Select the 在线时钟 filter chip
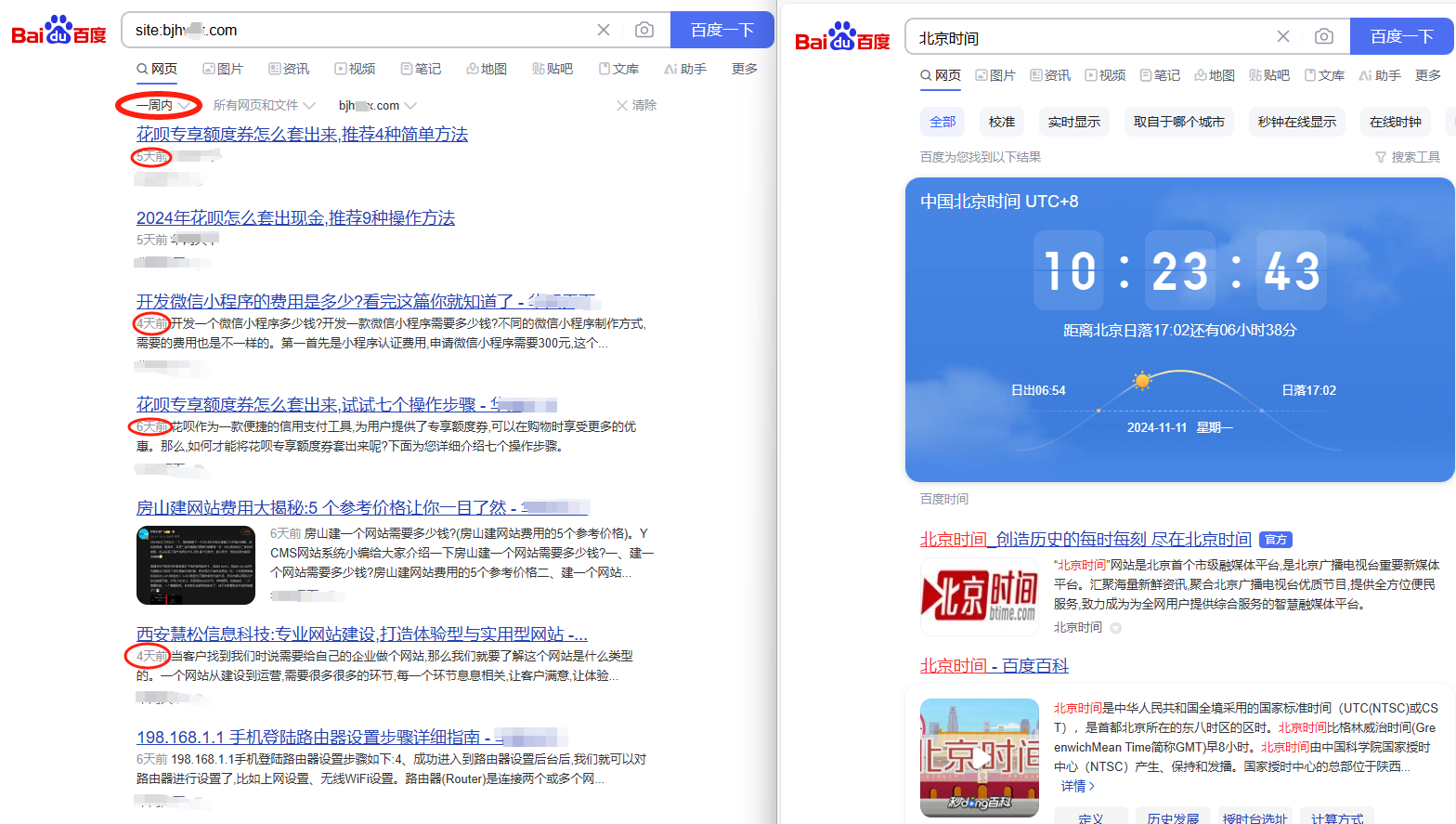 tap(1396, 122)
